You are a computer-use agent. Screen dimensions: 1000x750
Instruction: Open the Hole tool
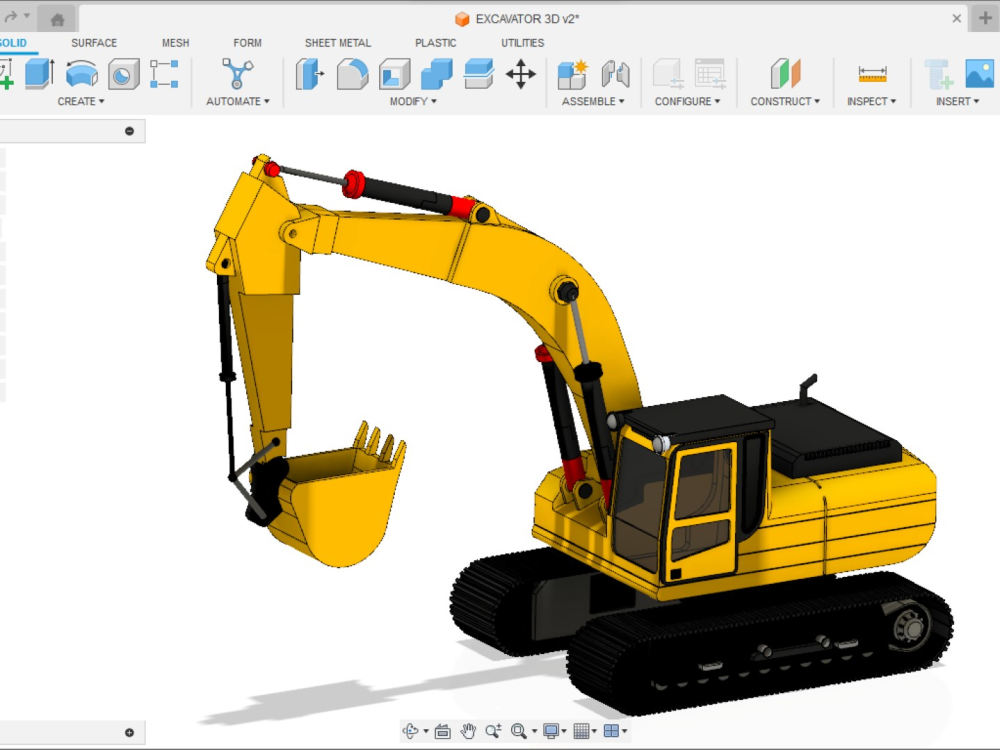(122, 75)
